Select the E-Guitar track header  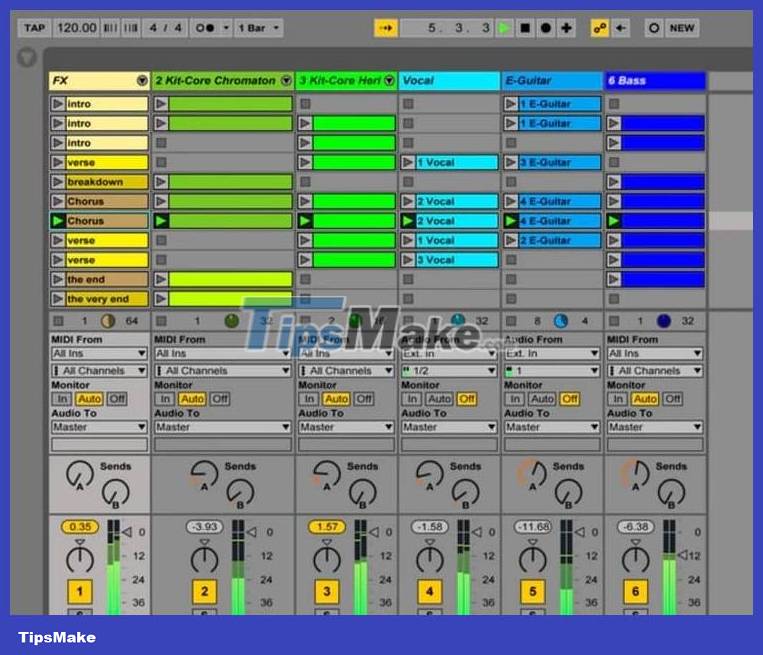551,80
